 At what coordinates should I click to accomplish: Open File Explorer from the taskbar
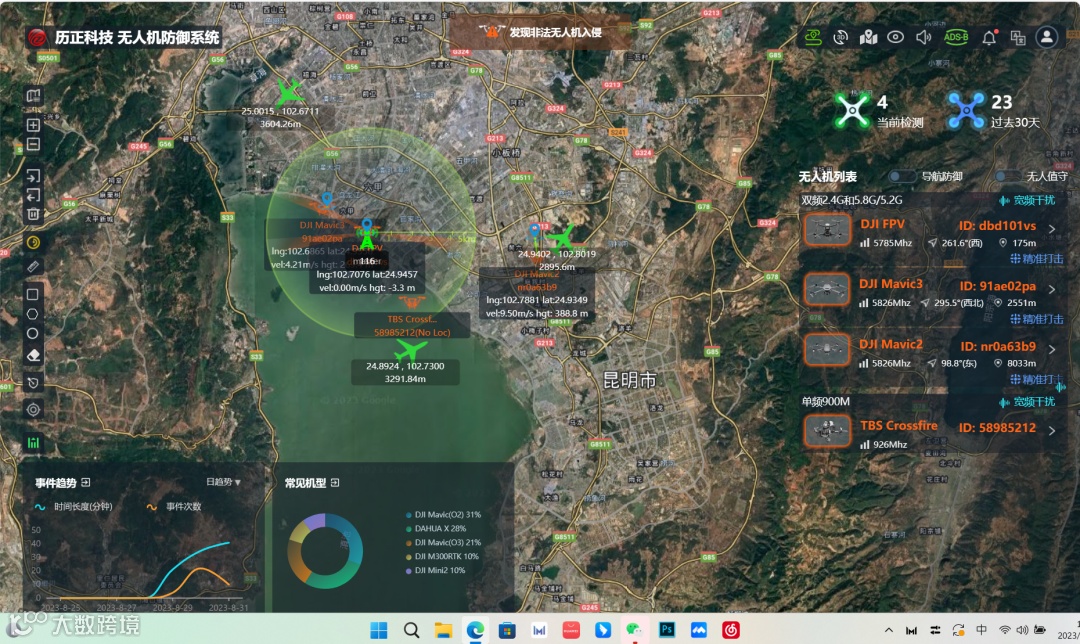[443, 630]
